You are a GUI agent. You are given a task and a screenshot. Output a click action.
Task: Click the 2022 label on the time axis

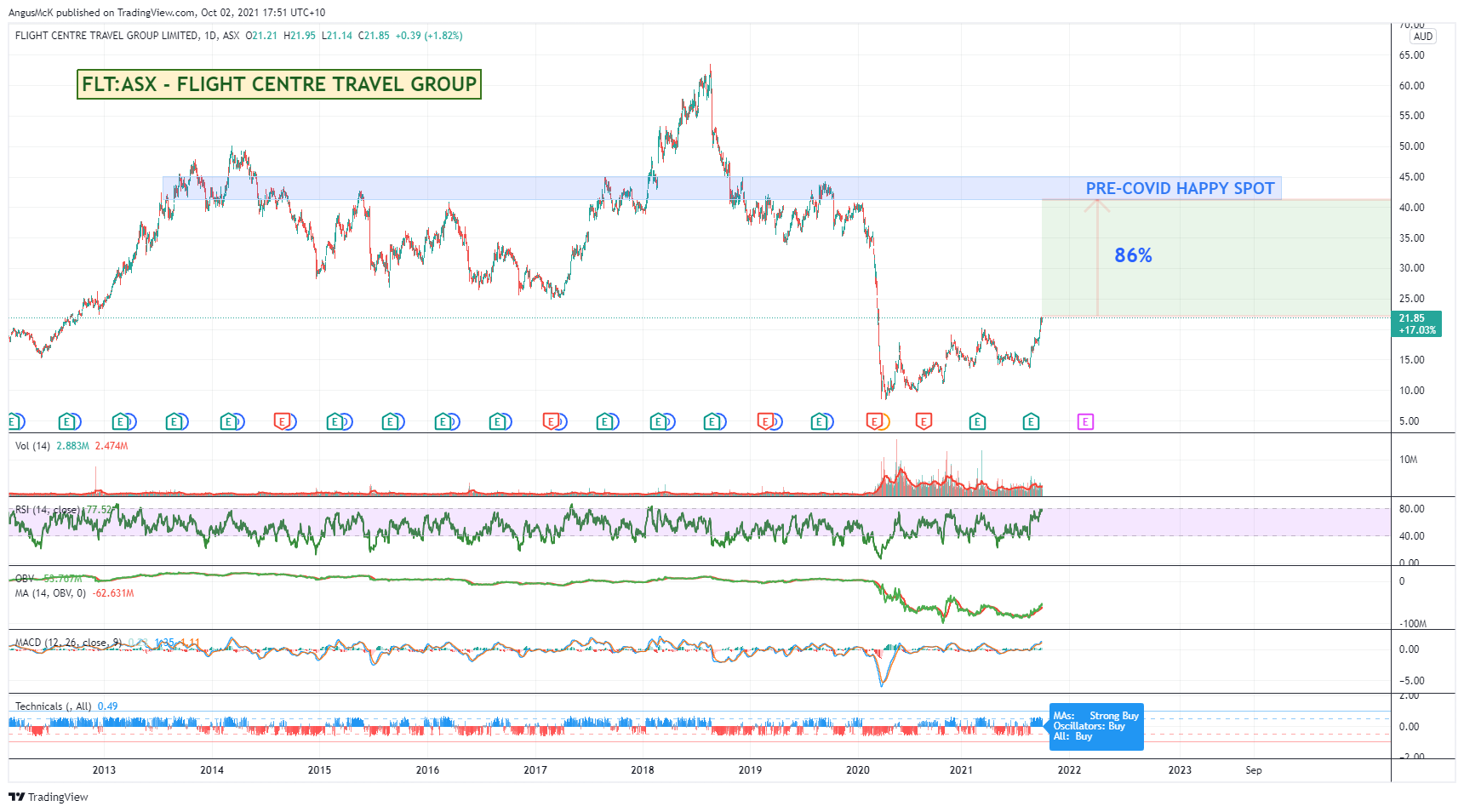coord(1069,770)
